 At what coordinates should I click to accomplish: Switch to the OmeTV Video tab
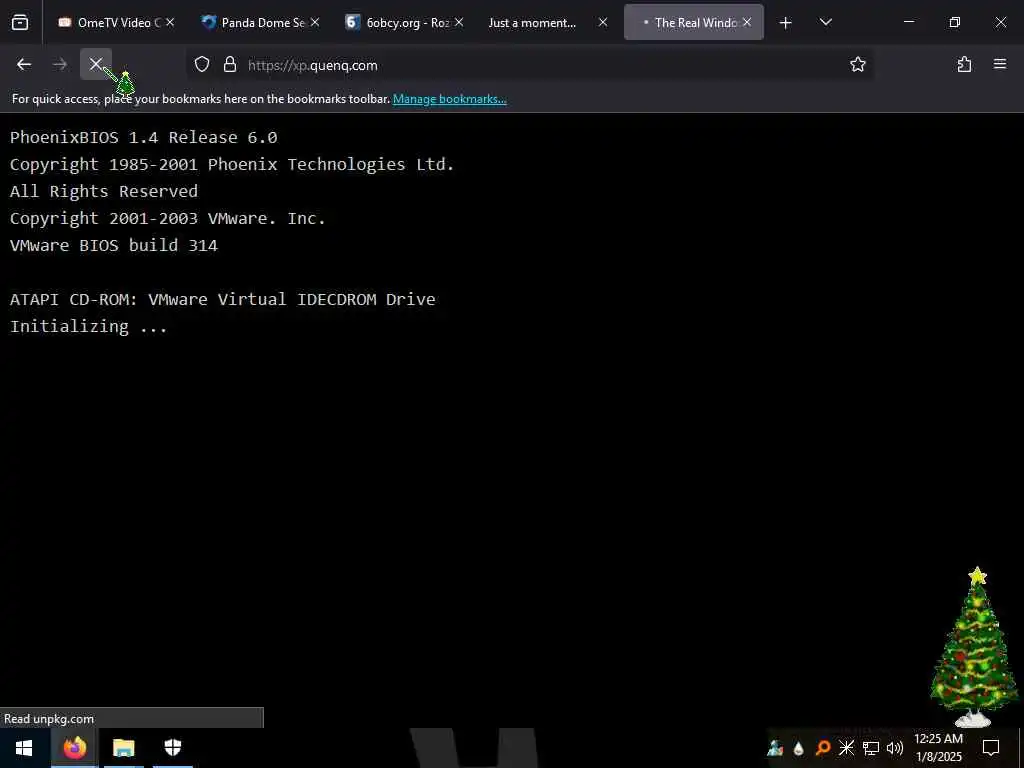(x=116, y=22)
